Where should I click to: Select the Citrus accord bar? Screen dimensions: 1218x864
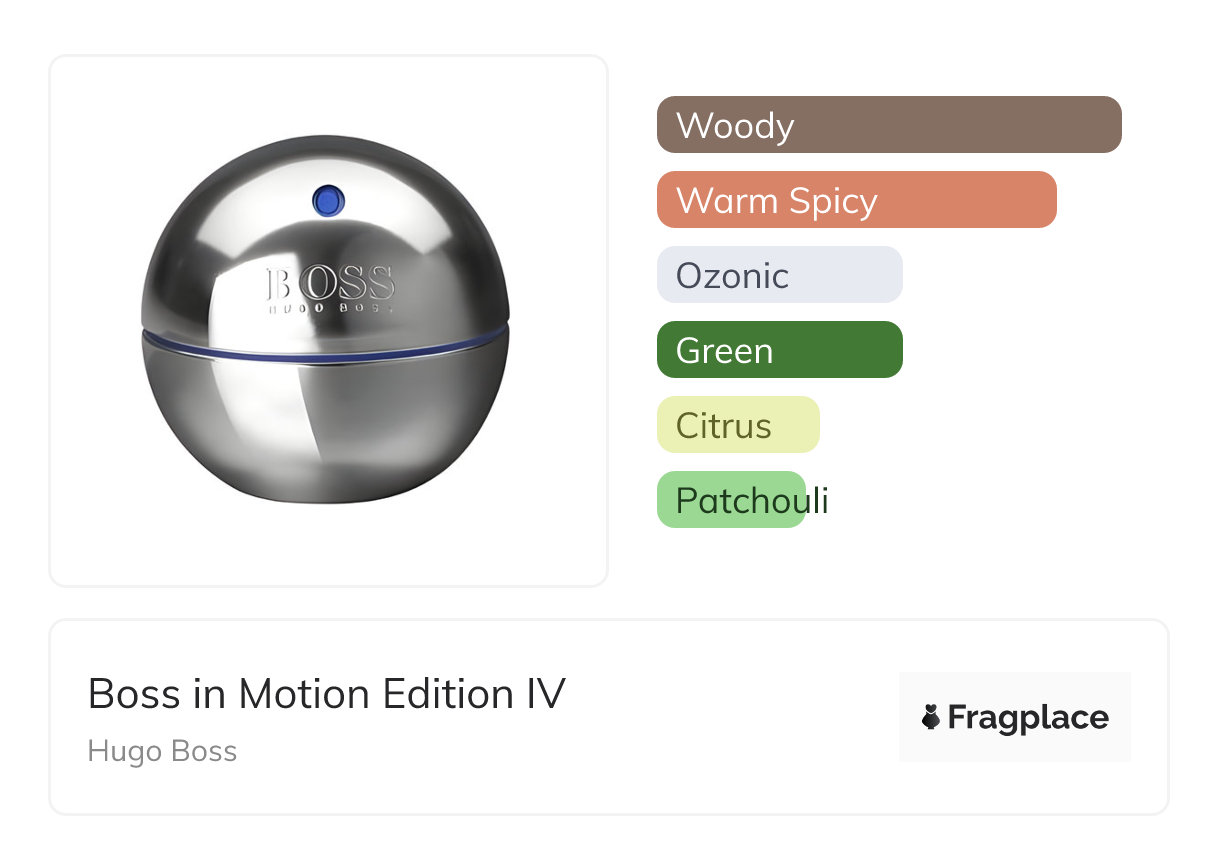coord(738,425)
